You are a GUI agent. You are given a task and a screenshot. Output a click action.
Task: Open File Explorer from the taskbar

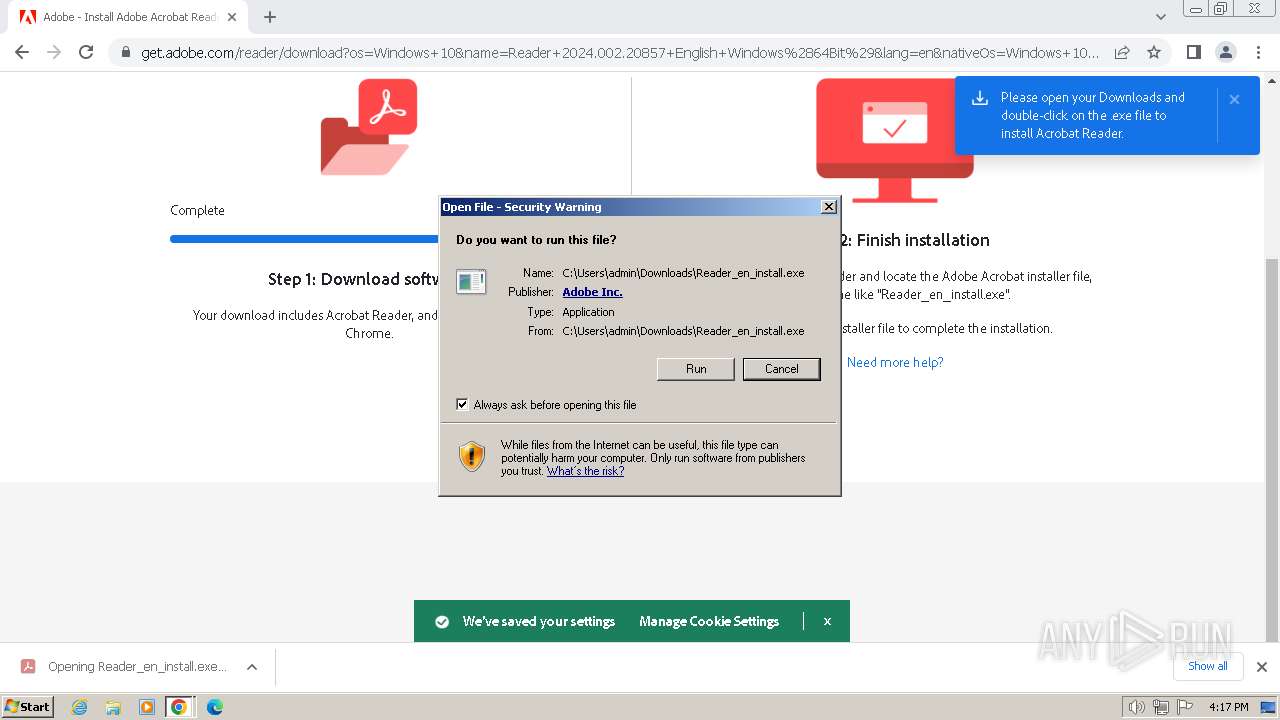pos(113,707)
